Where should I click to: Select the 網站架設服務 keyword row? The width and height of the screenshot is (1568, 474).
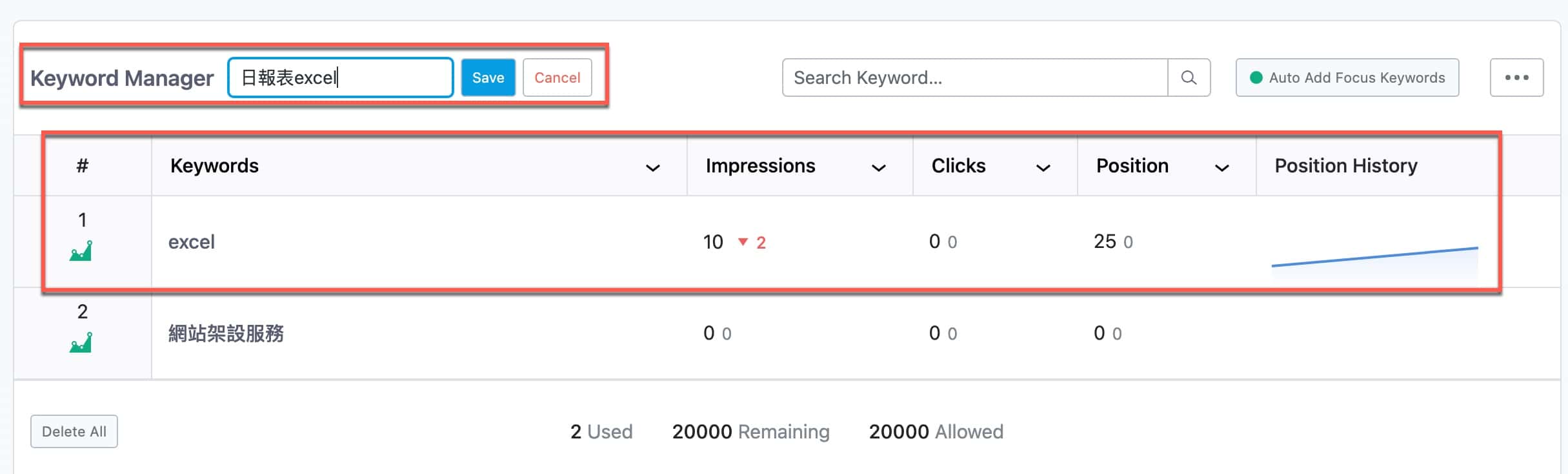point(787,333)
